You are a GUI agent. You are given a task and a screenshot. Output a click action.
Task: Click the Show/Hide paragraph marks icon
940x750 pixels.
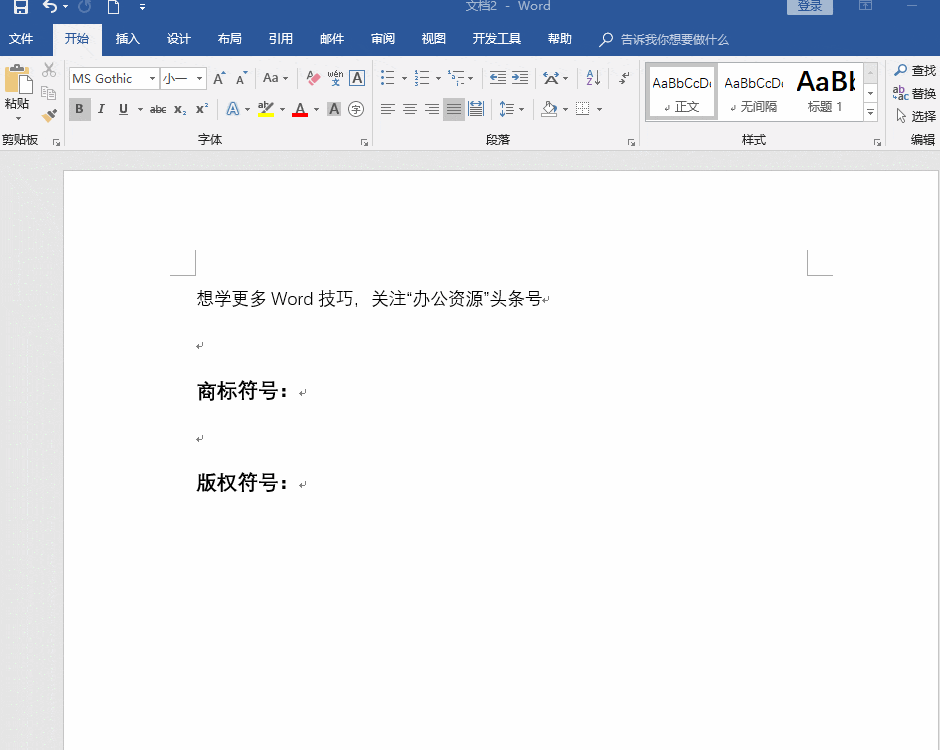coord(623,78)
